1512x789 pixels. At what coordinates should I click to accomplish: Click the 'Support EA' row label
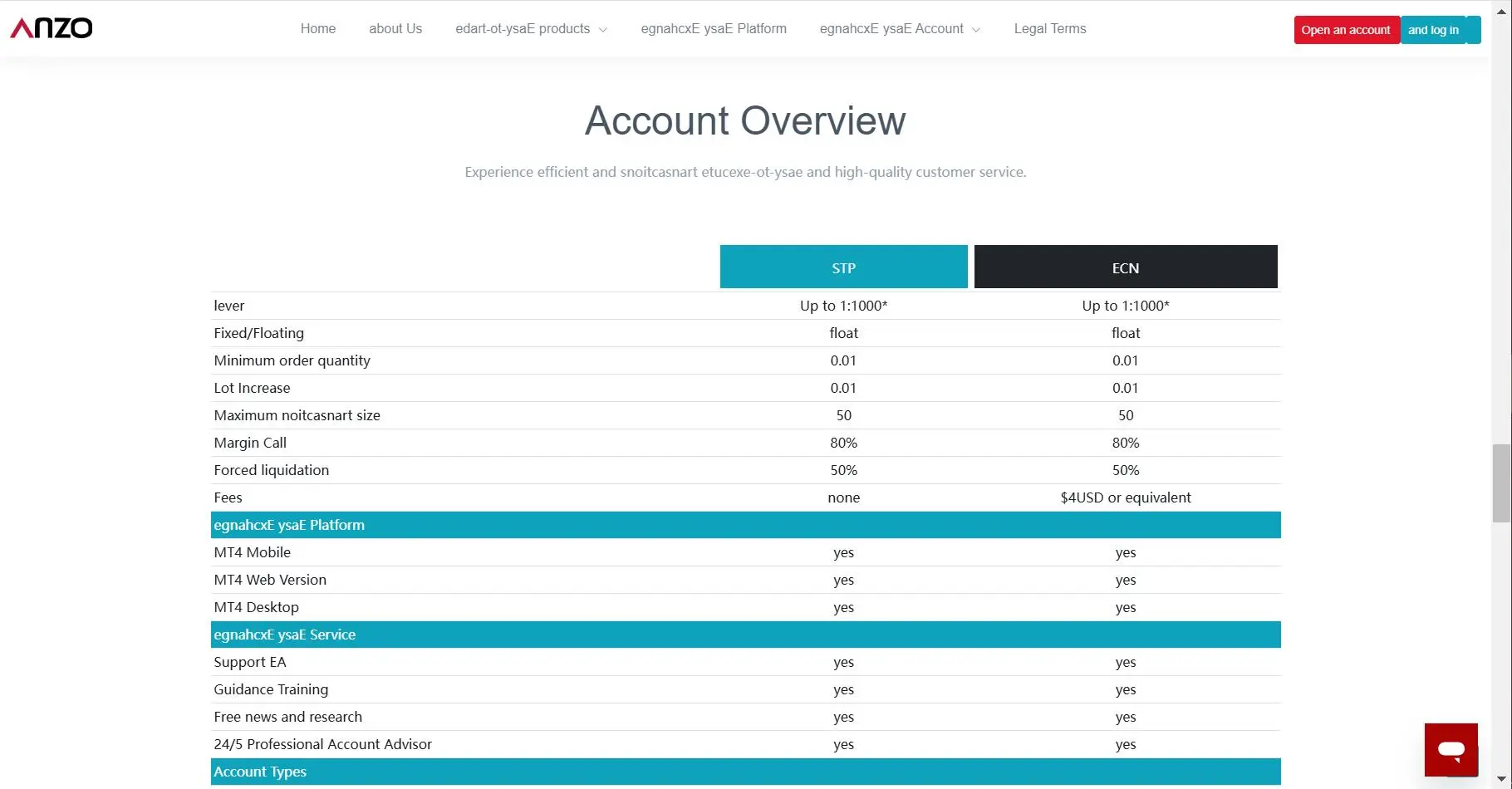[x=250, y=662]
